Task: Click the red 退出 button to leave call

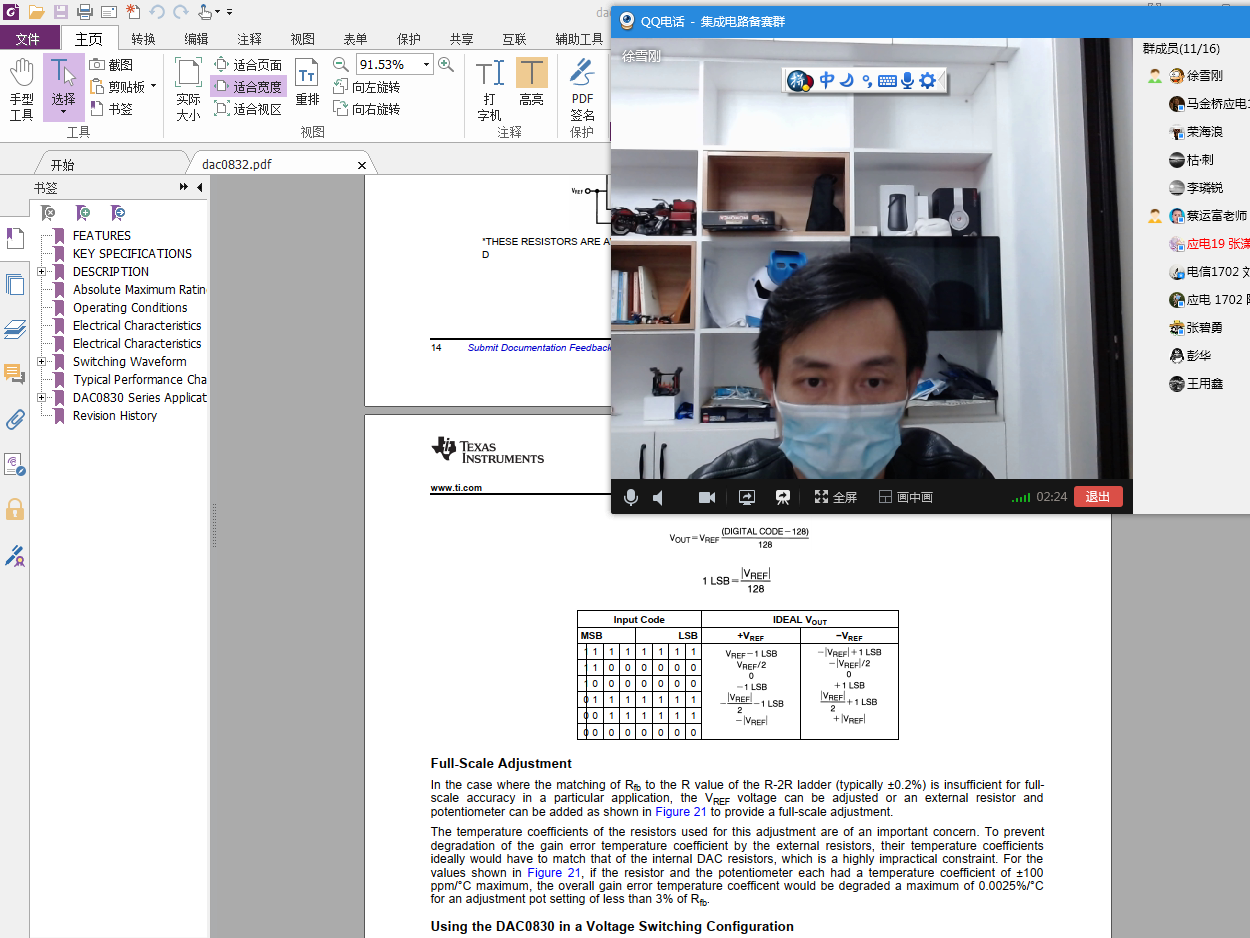Action: (1097, 497)
